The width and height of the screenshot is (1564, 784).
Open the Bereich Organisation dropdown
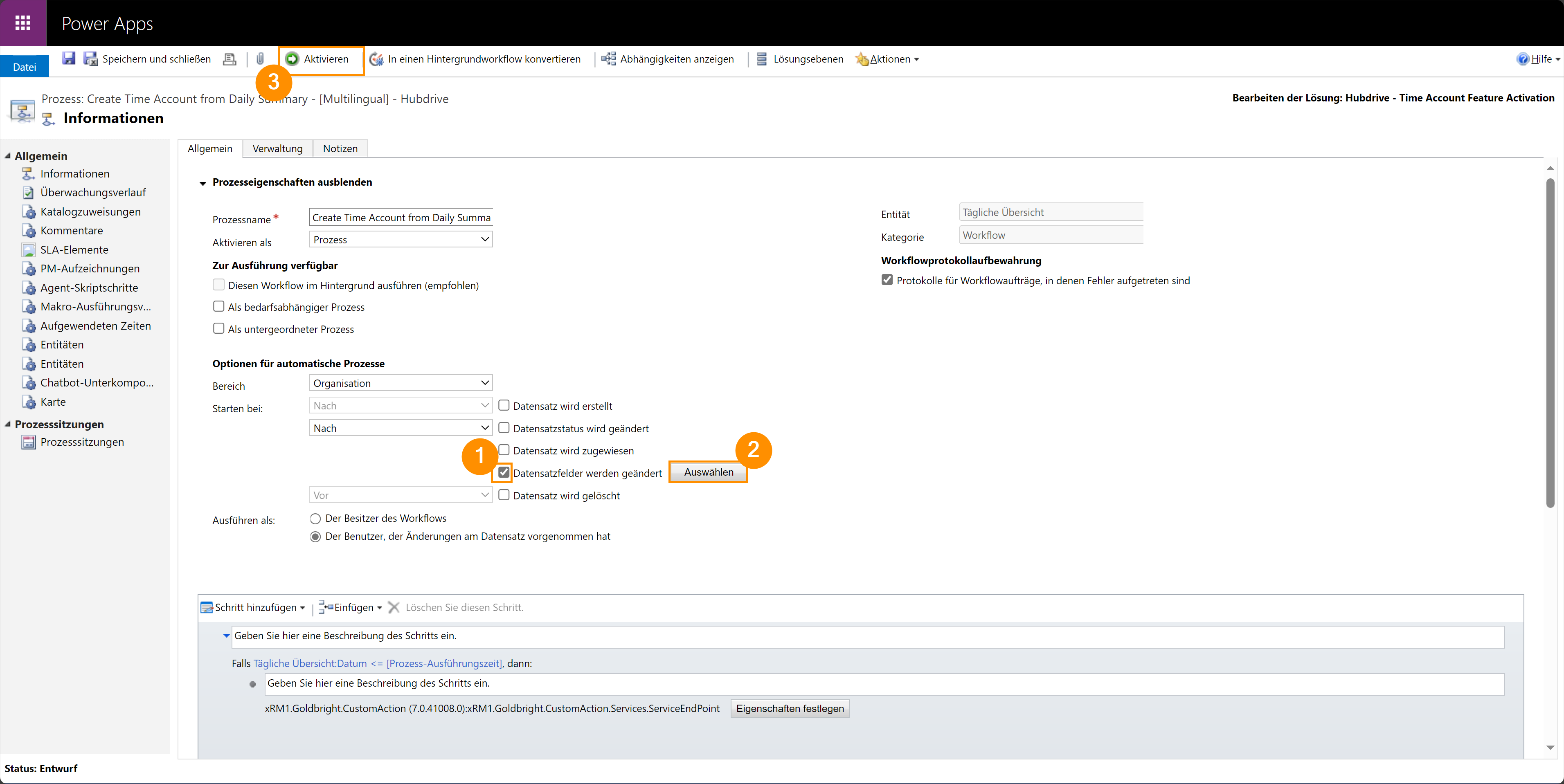tap(401, 383)
